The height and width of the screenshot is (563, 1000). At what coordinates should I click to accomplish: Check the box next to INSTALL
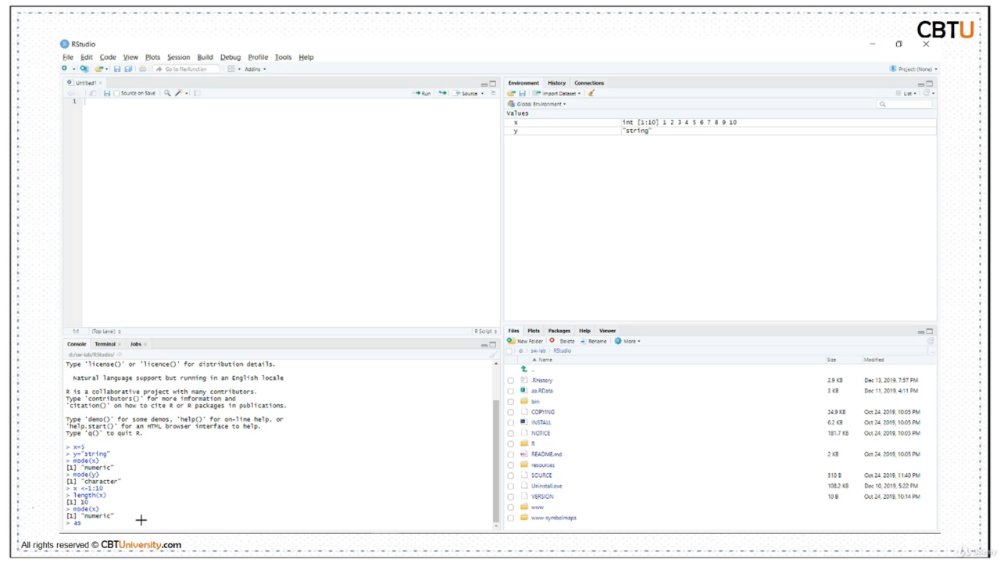[x=510, y=423]
